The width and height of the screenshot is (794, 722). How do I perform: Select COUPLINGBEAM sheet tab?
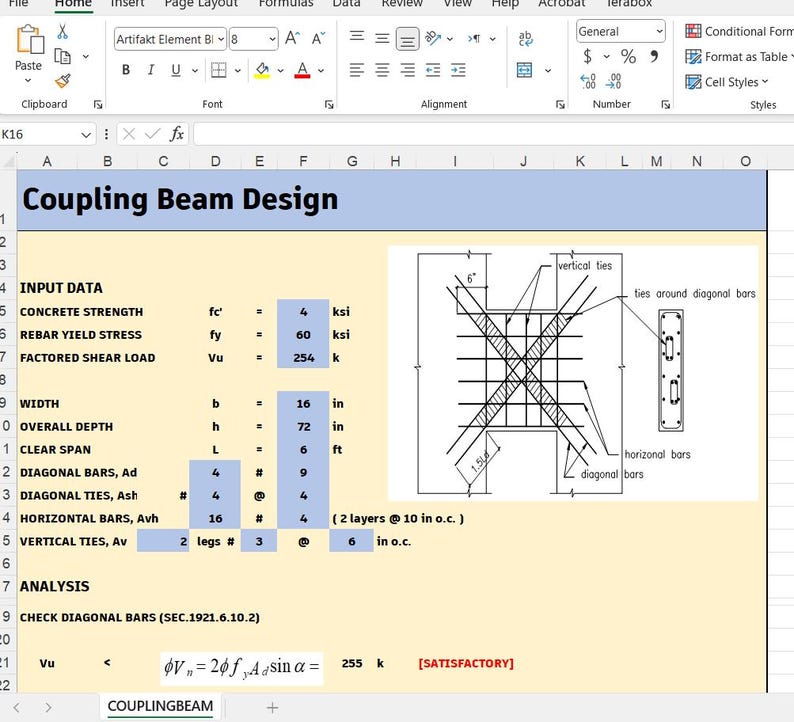pos(160,706)
